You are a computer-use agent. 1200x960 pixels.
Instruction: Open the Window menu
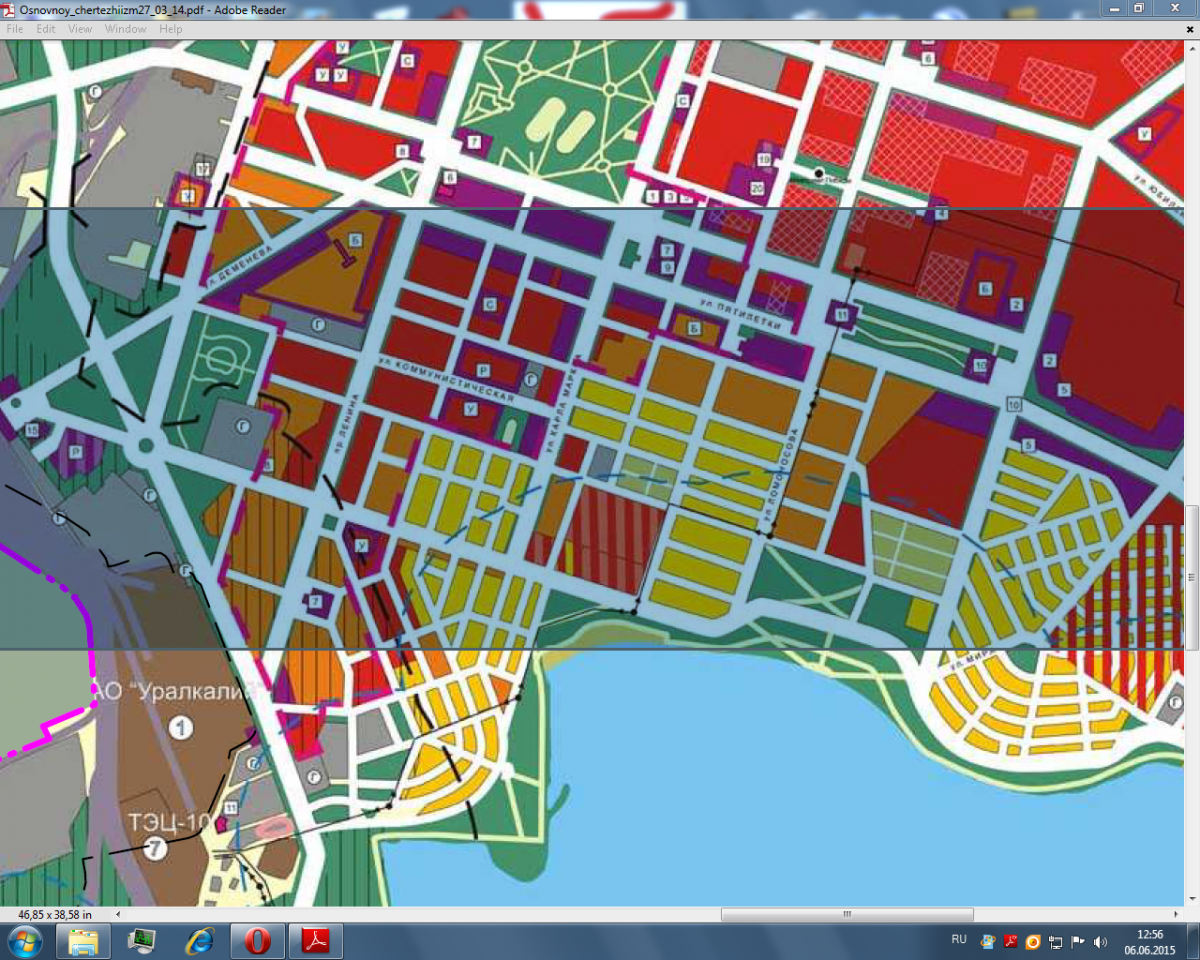pyautogui.click(x=126, y=29)
